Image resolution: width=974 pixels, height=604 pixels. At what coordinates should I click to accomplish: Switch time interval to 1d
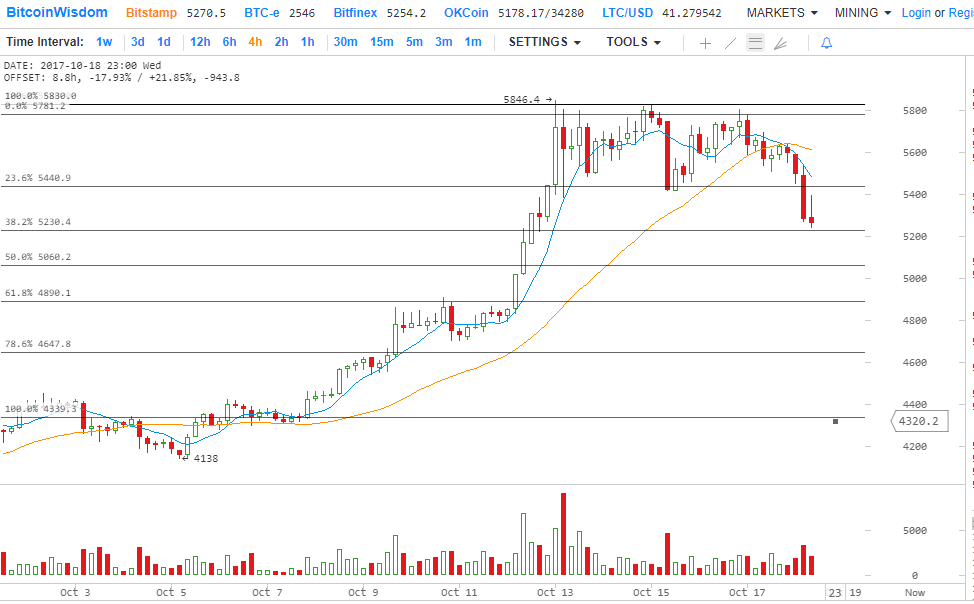163,42
